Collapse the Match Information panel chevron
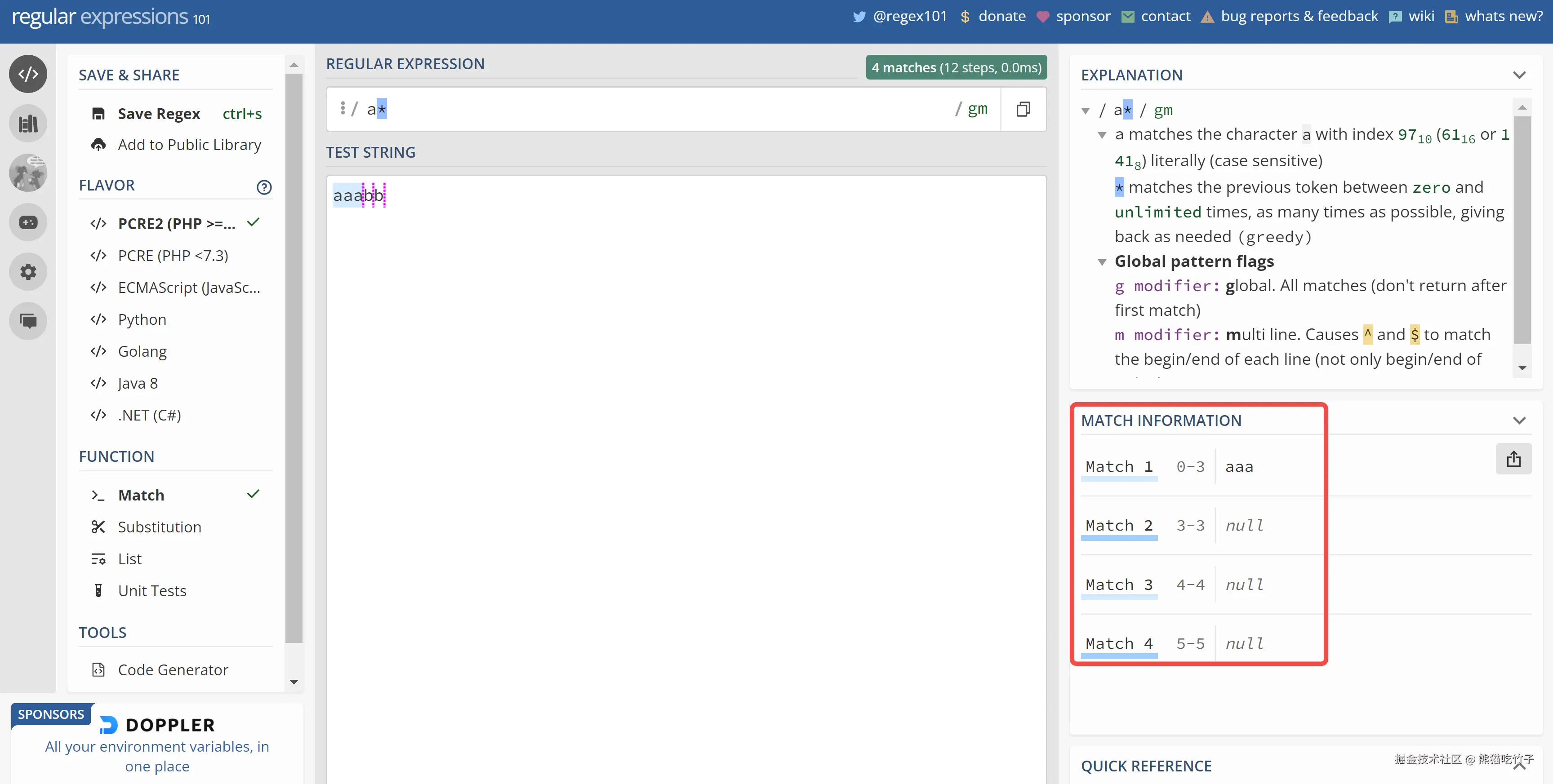The image size is (1553, 784). pos(1519,421)
